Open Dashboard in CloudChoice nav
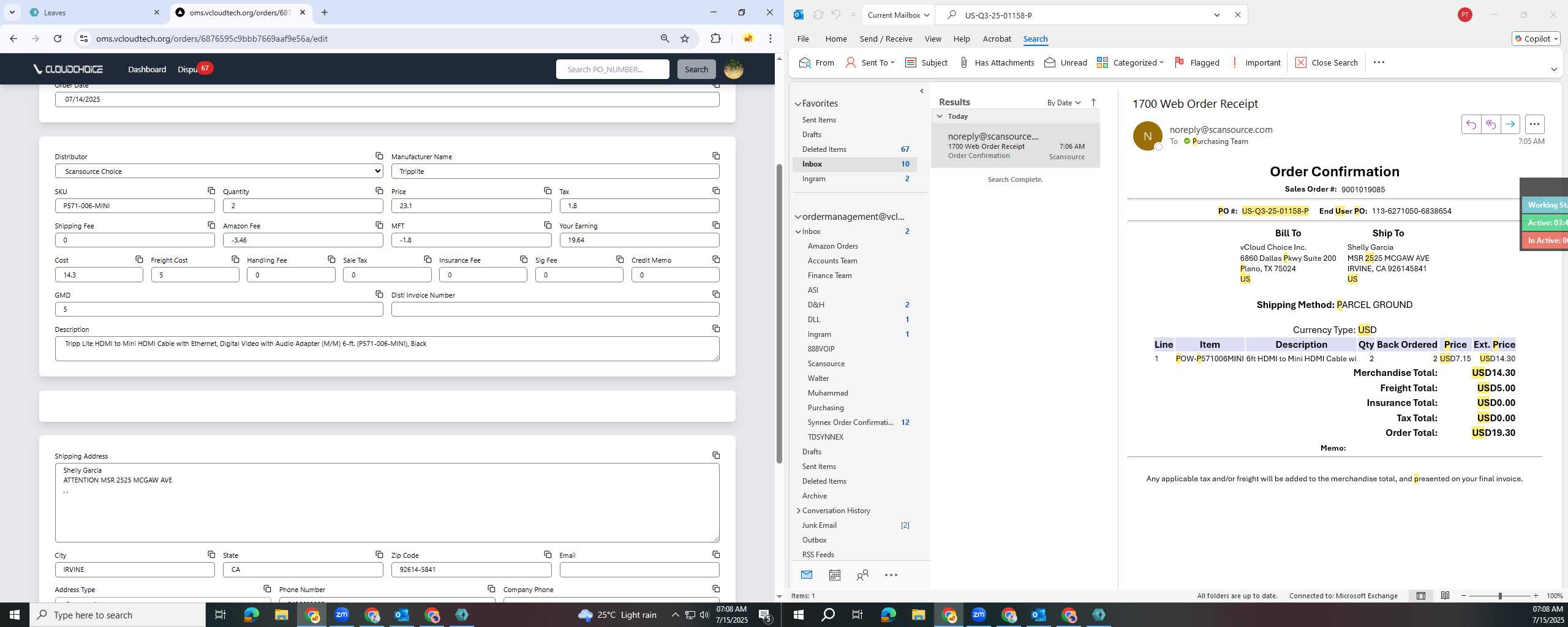 coord(147,69)
